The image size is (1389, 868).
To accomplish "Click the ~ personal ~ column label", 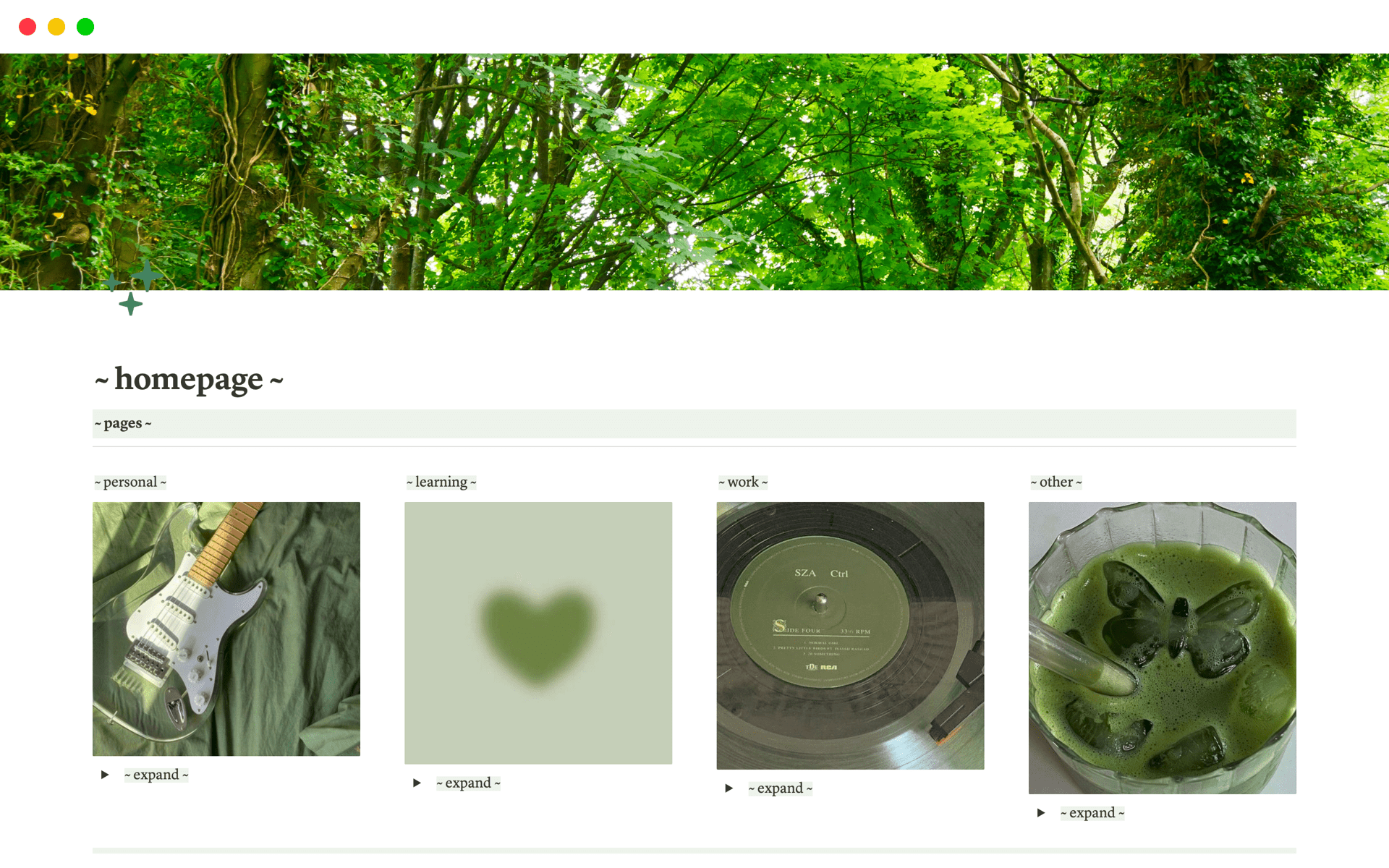I will coord(130,482).
